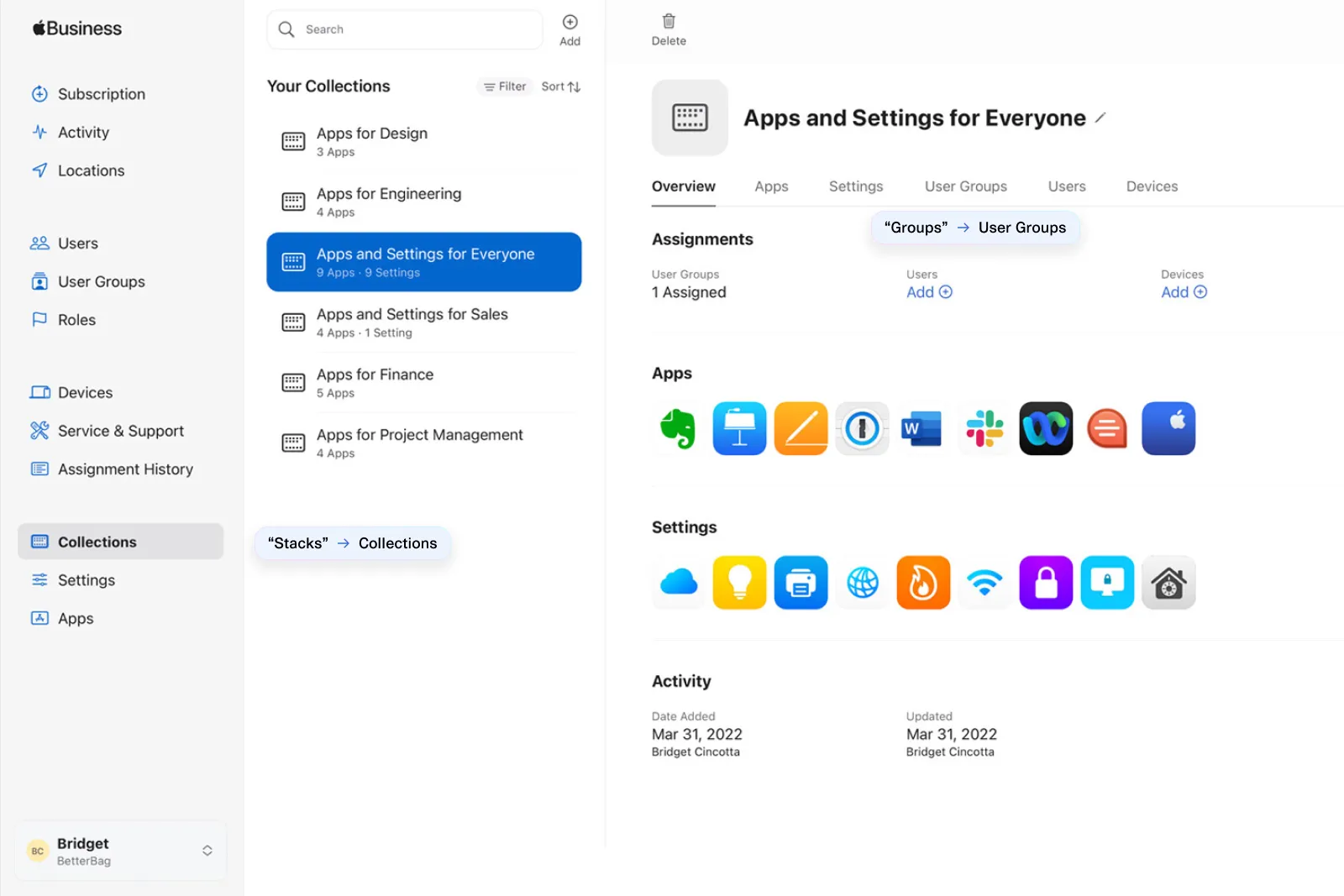
Task: Open the orange flame firewall setting icon
Action: pos(923,582)
